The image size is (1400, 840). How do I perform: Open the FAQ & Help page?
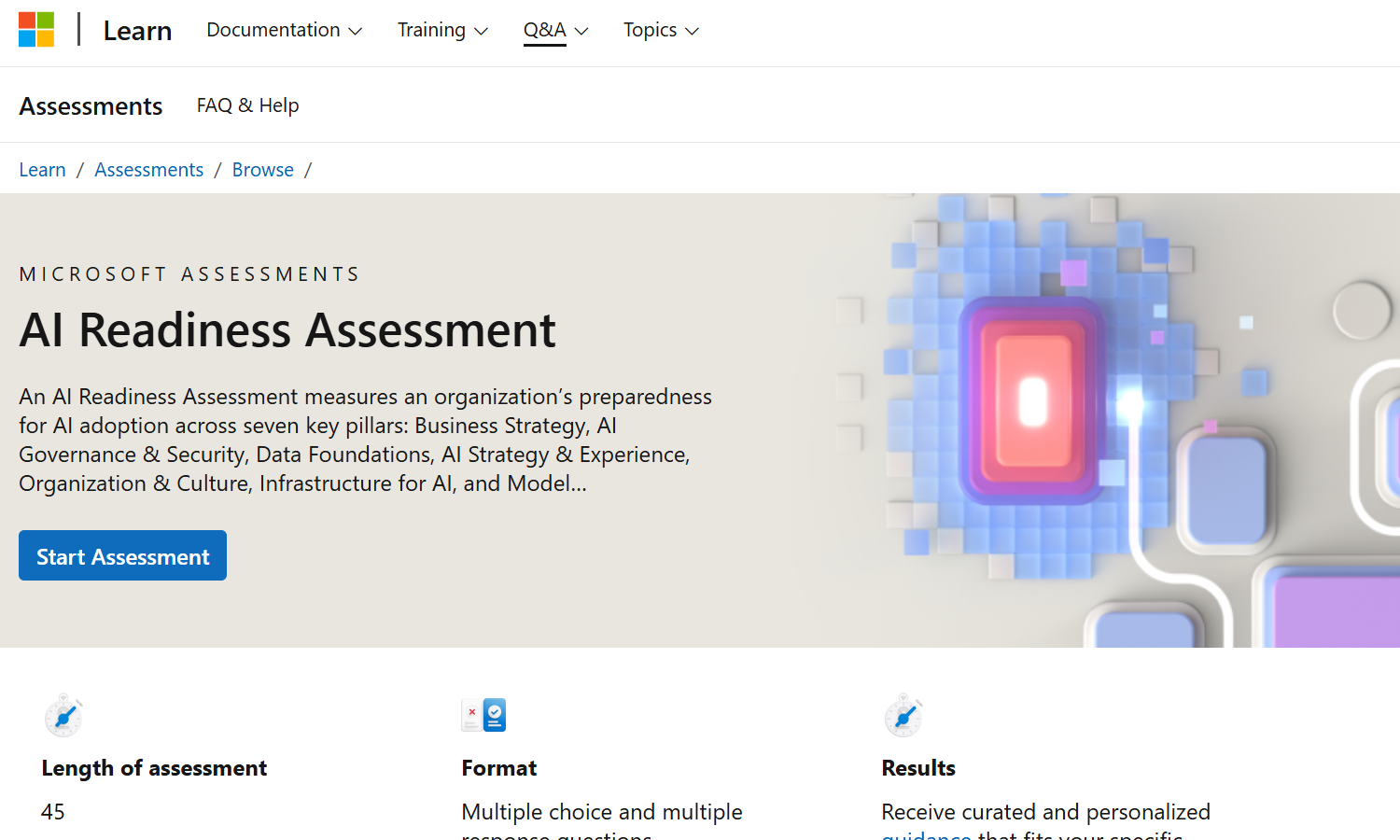[247, 105]
